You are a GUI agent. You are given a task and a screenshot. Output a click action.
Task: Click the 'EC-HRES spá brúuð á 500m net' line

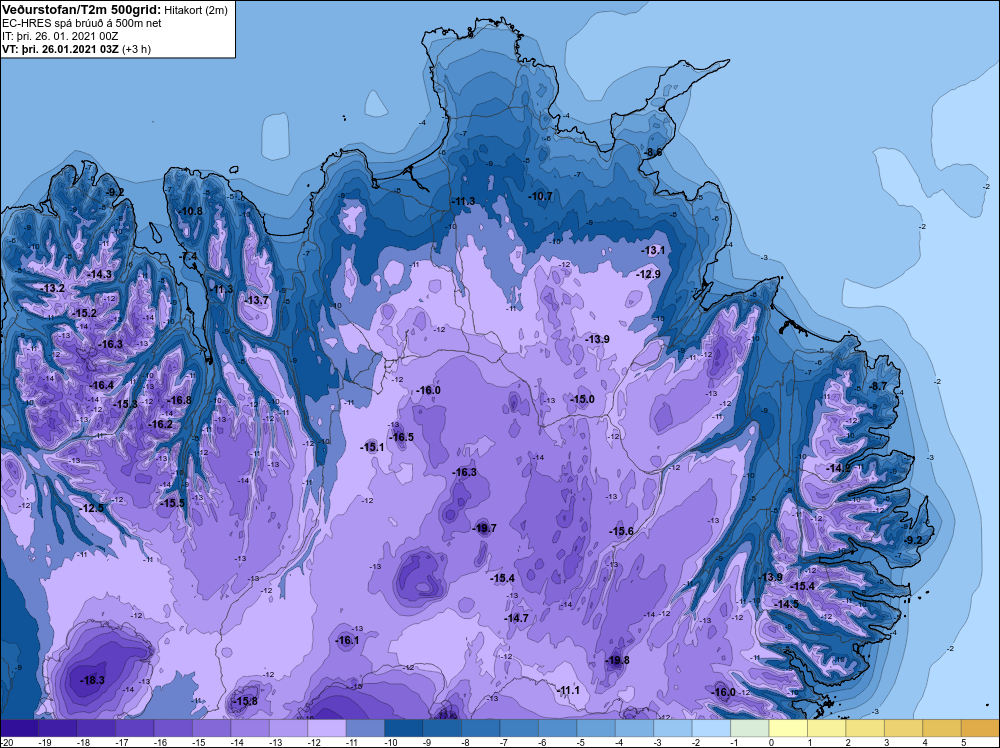pyautogui.click(x=82, y=23)
